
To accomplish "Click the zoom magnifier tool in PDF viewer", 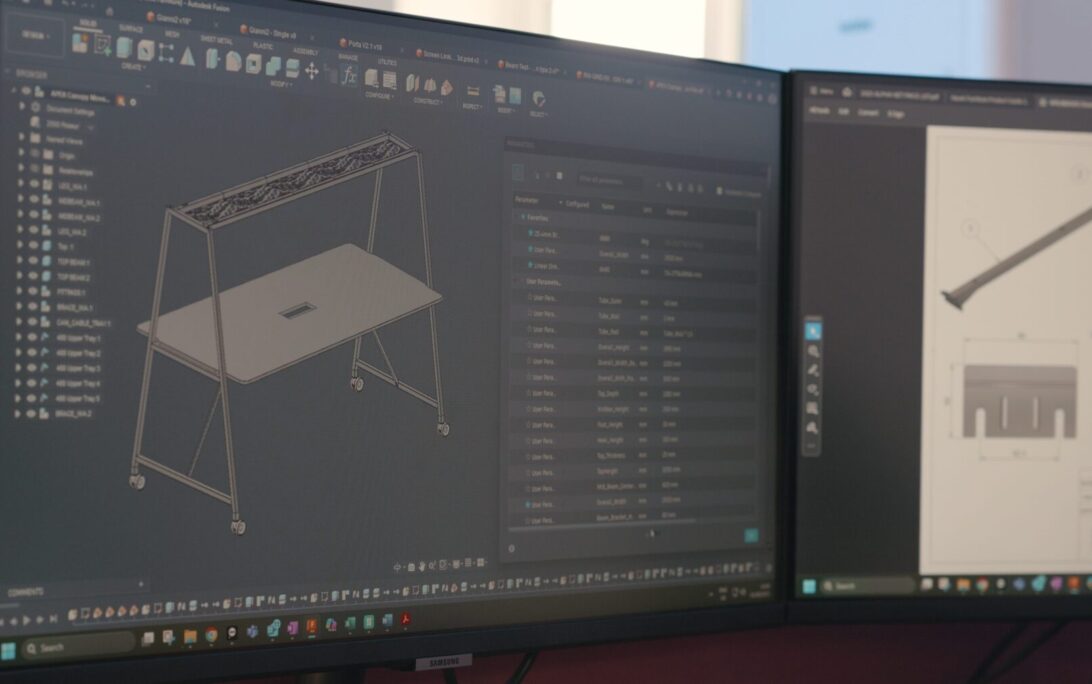I will [813, 350].
